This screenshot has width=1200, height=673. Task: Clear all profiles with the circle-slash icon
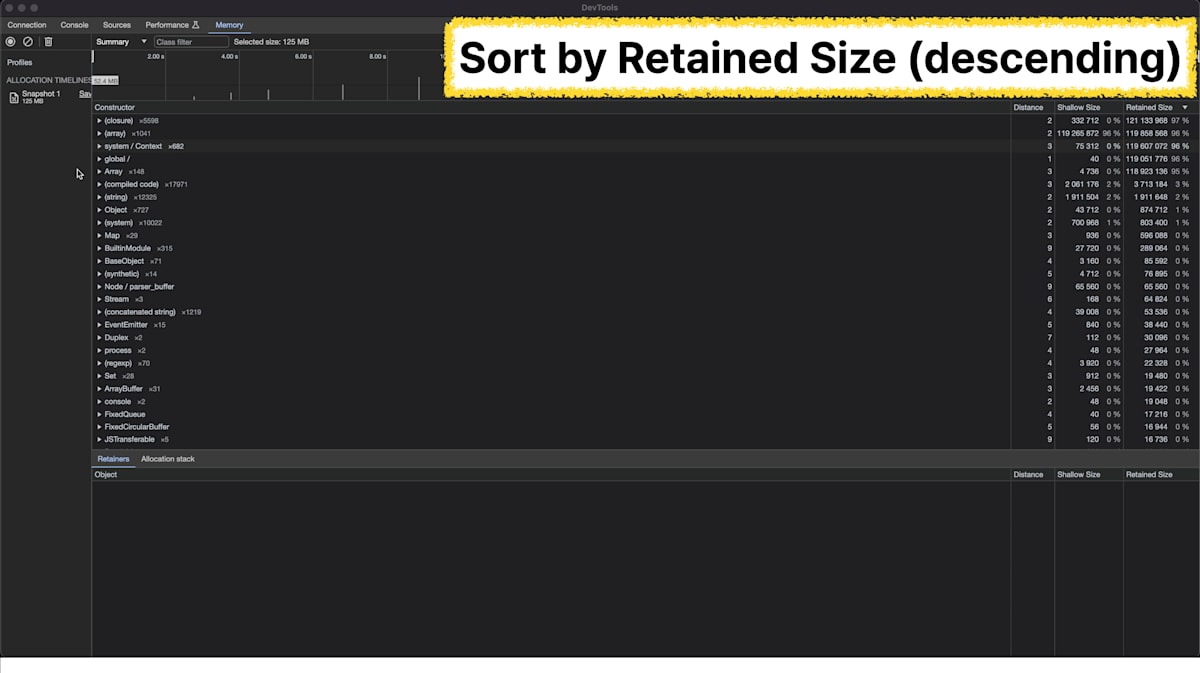point(28,42)
